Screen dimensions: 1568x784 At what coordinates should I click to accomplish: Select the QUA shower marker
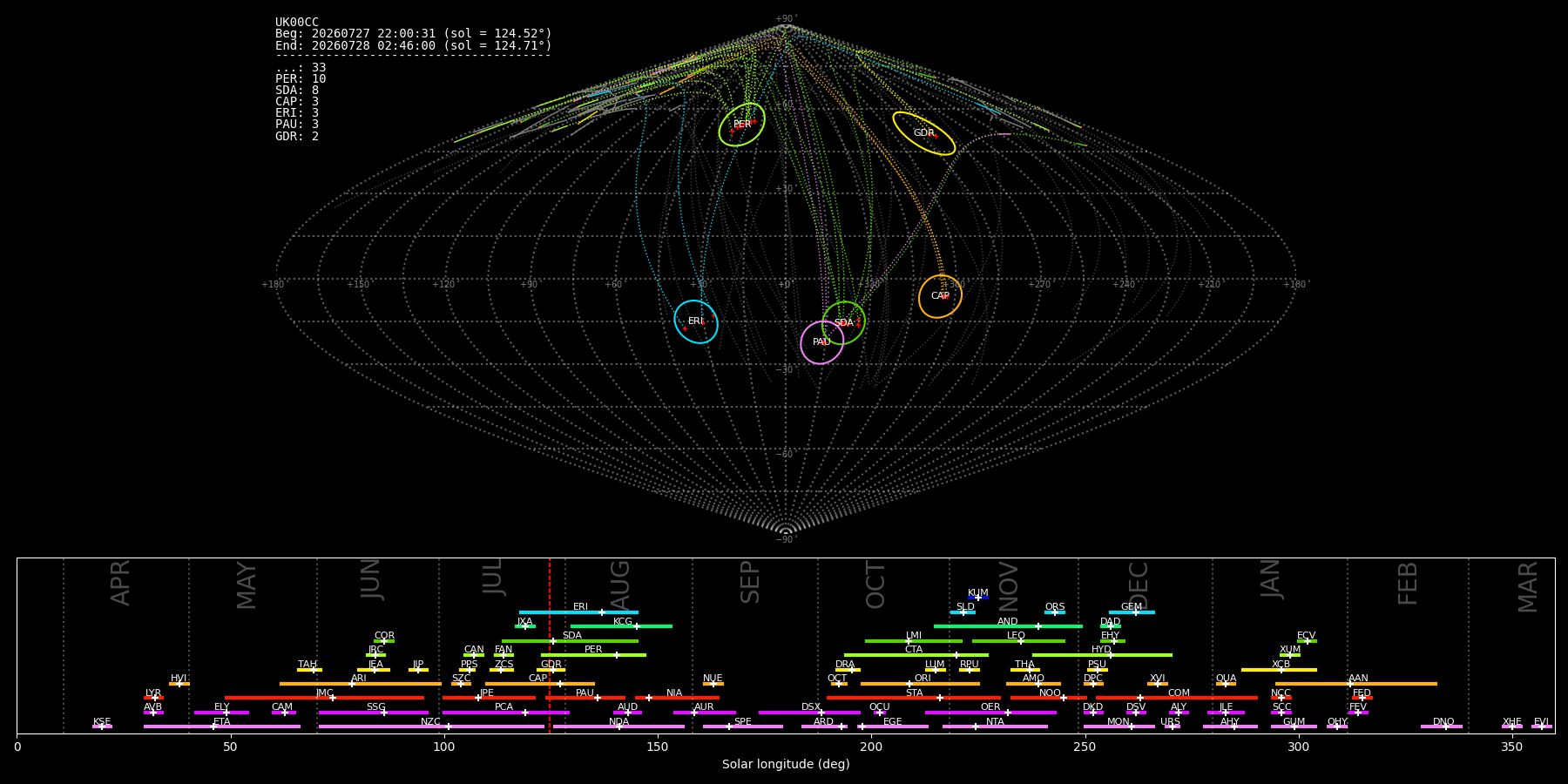[x=1226, y=684]
